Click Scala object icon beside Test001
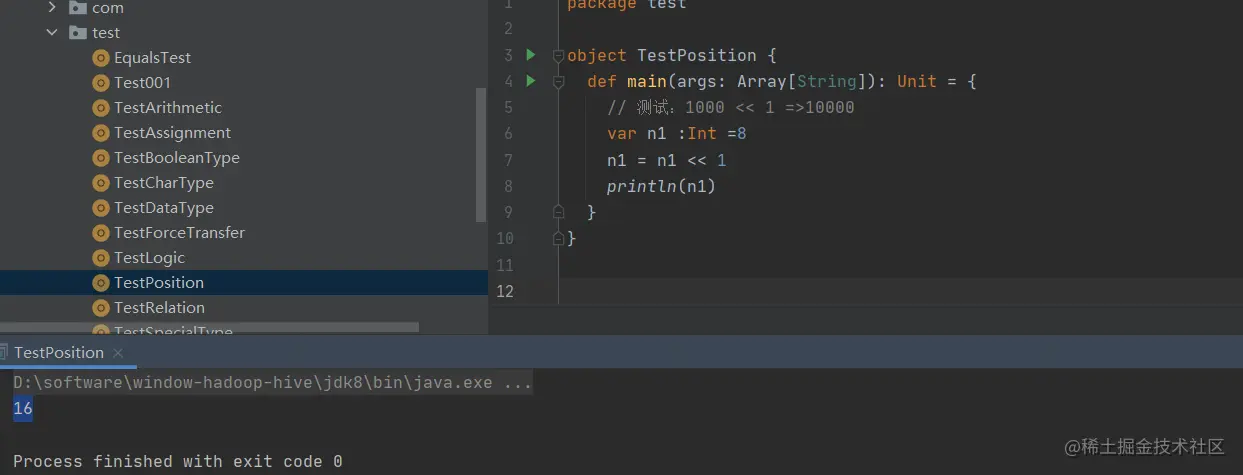This screenshot has width=1243, height=475. click(100, 83)
